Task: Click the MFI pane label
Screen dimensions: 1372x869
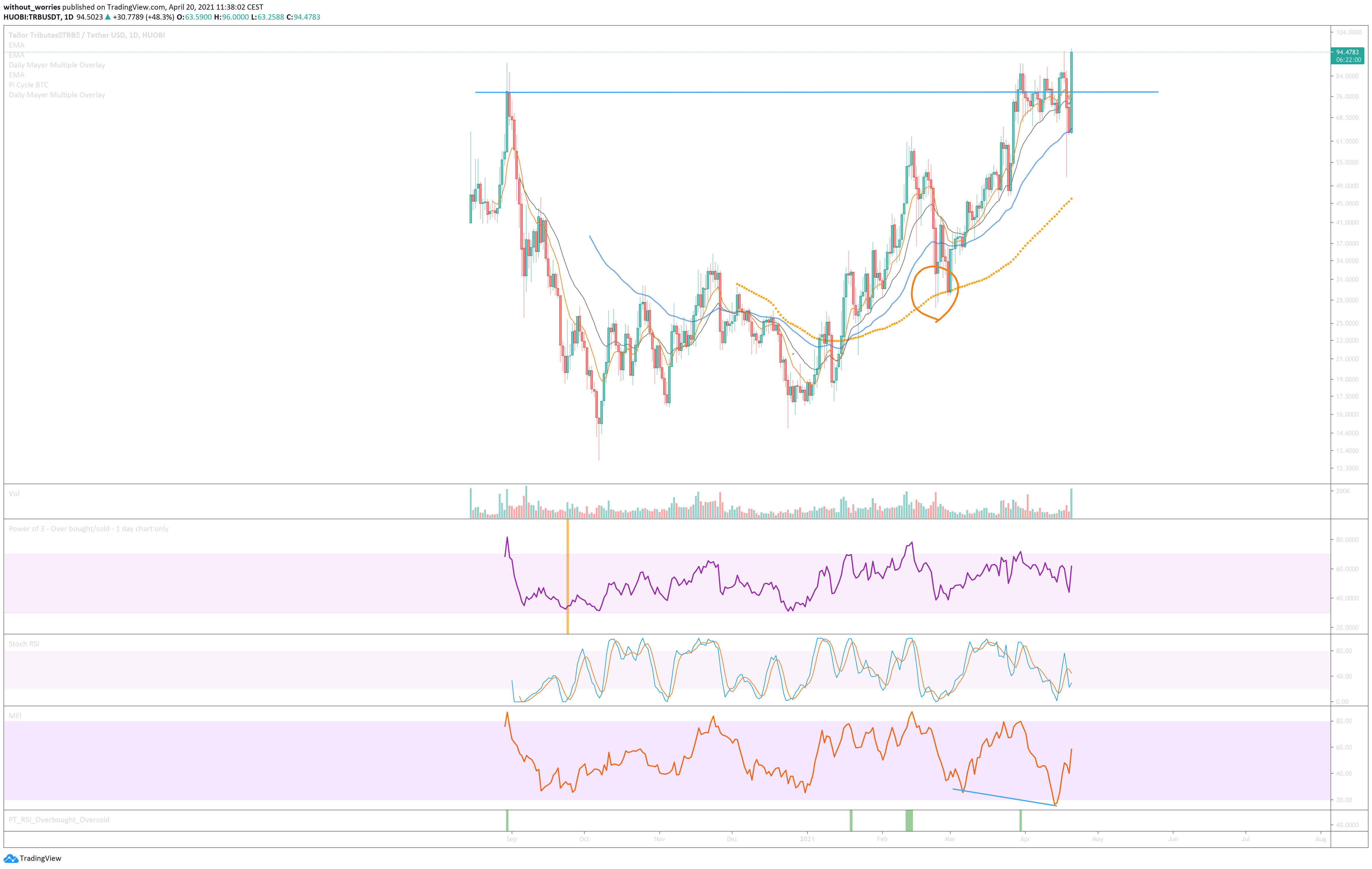Action: [x=15, y=716]
